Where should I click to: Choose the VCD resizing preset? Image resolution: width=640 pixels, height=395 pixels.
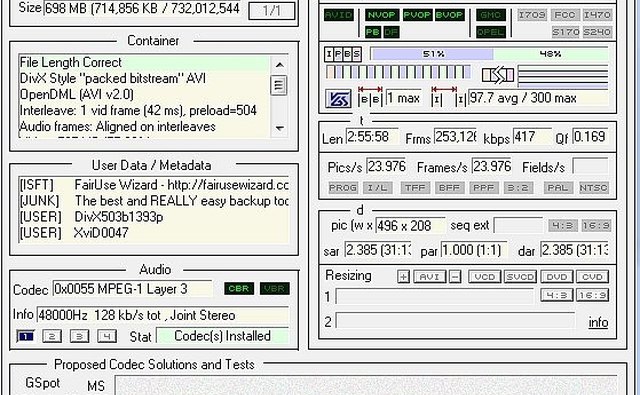484,277
